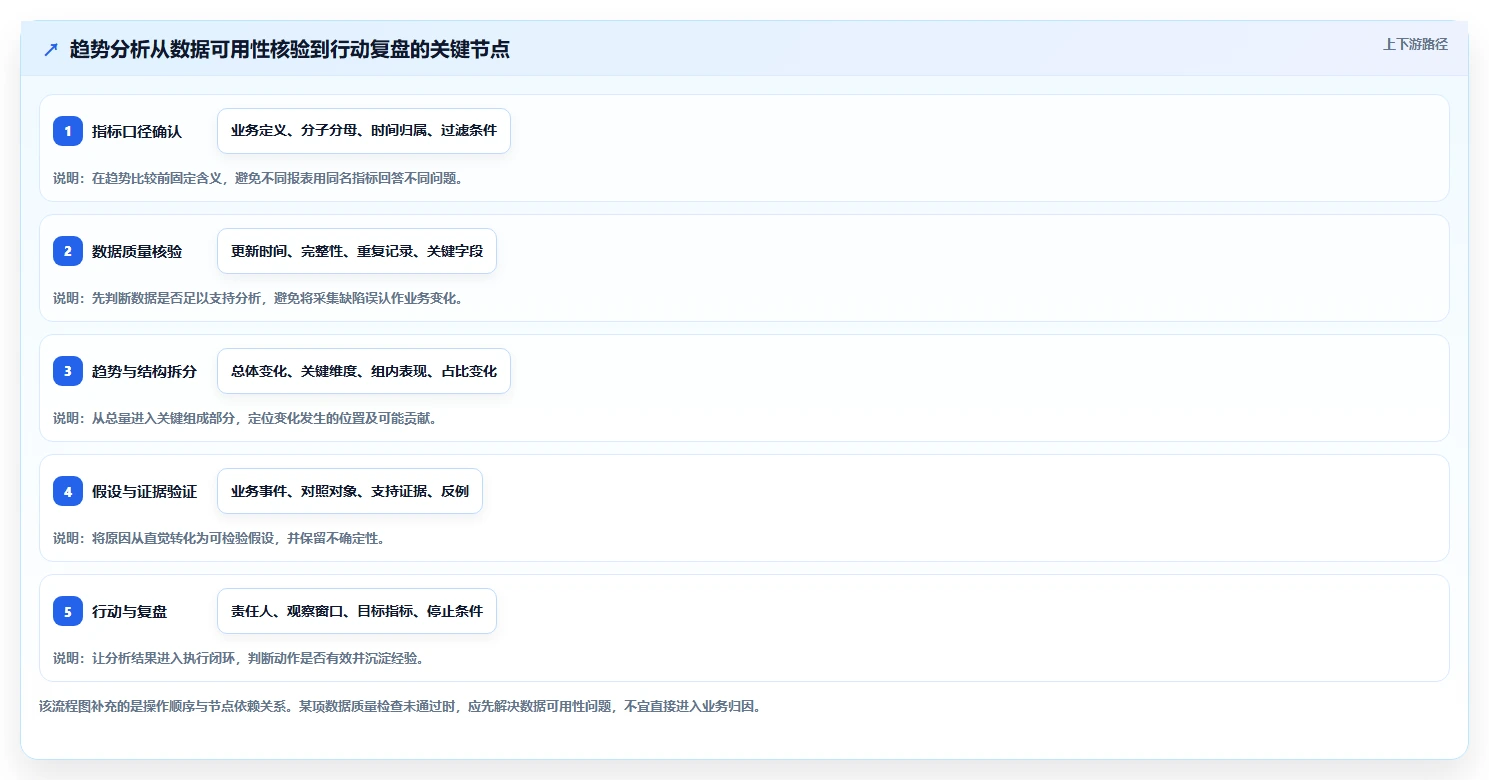The height and width of the screenshot is (780, 1489).
Task: Select the 行动与复盘 step title
Action: click(x=129, y=611)
